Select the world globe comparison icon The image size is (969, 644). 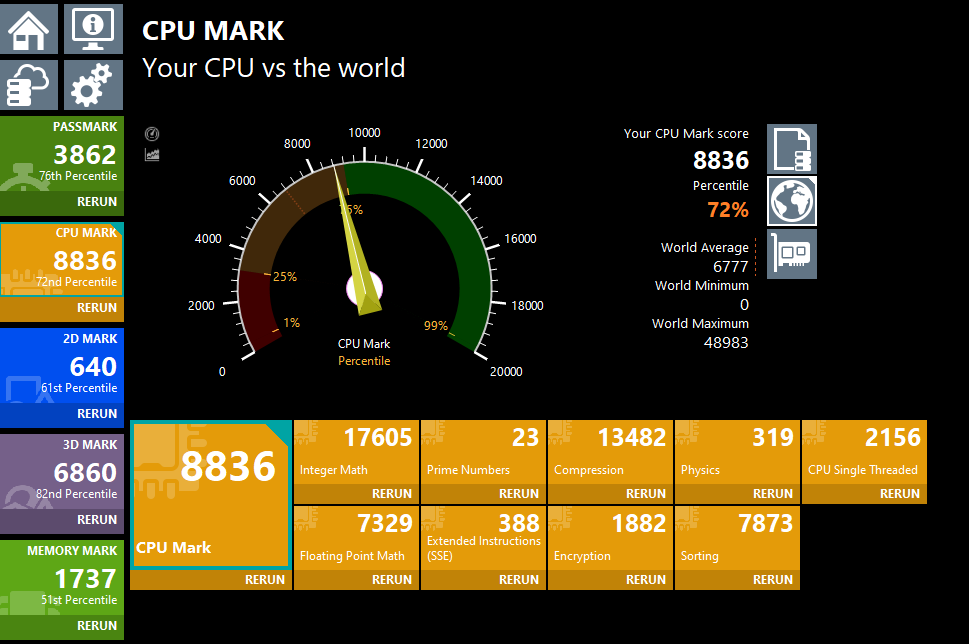tap(791, 201)
